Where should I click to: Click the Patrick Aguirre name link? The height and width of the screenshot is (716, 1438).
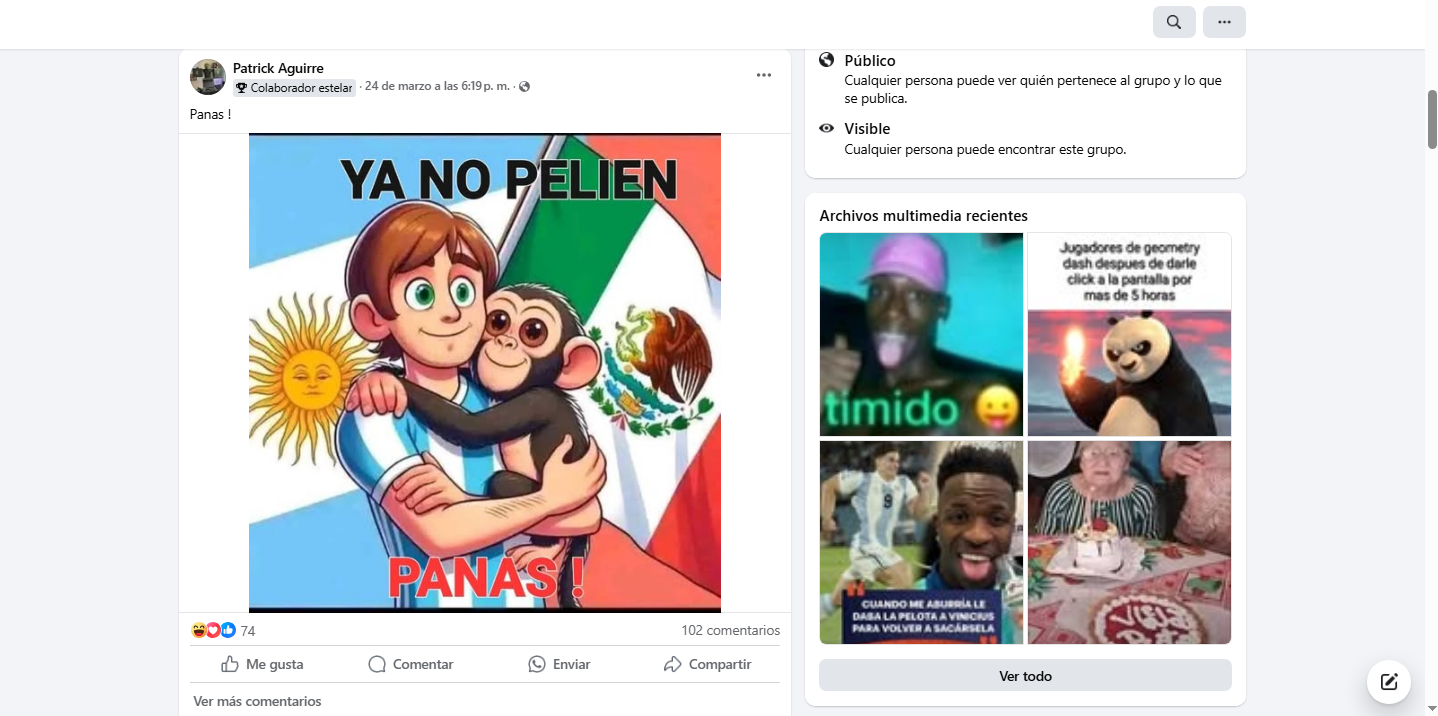click(278, 68)
